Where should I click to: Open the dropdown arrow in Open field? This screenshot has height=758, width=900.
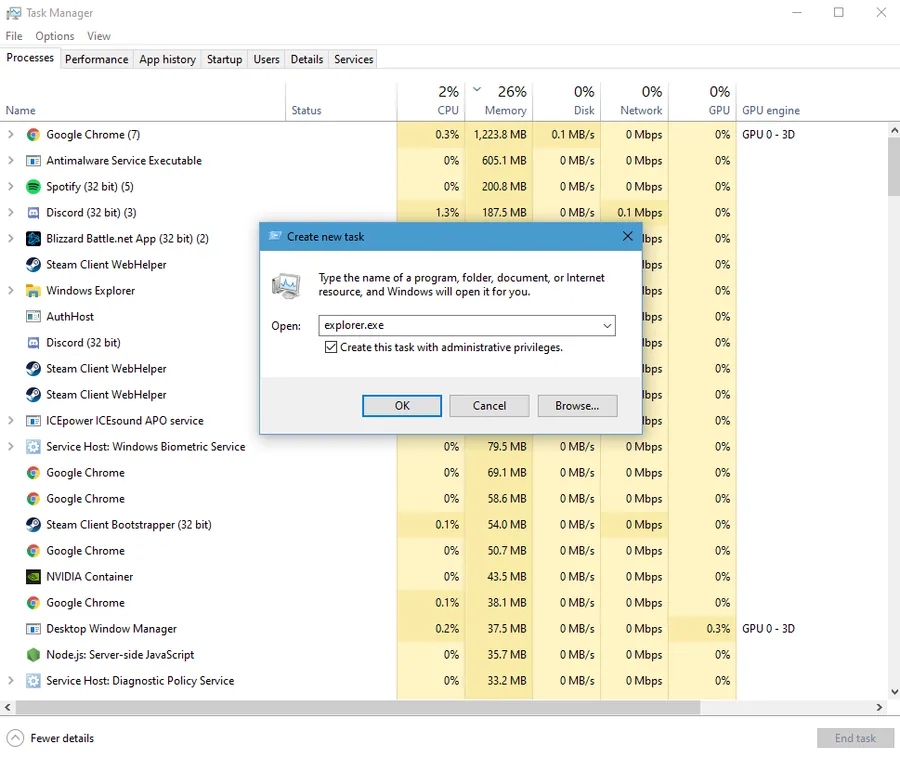(607, 325)
